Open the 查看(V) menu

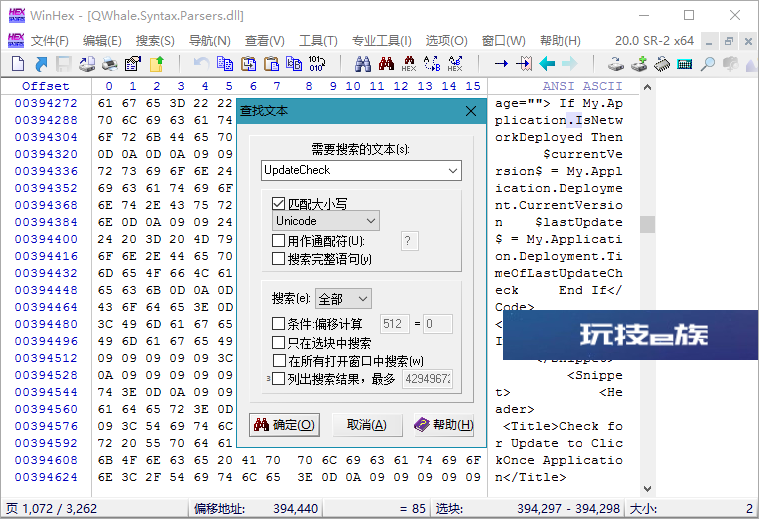click(x=264, y=41)
